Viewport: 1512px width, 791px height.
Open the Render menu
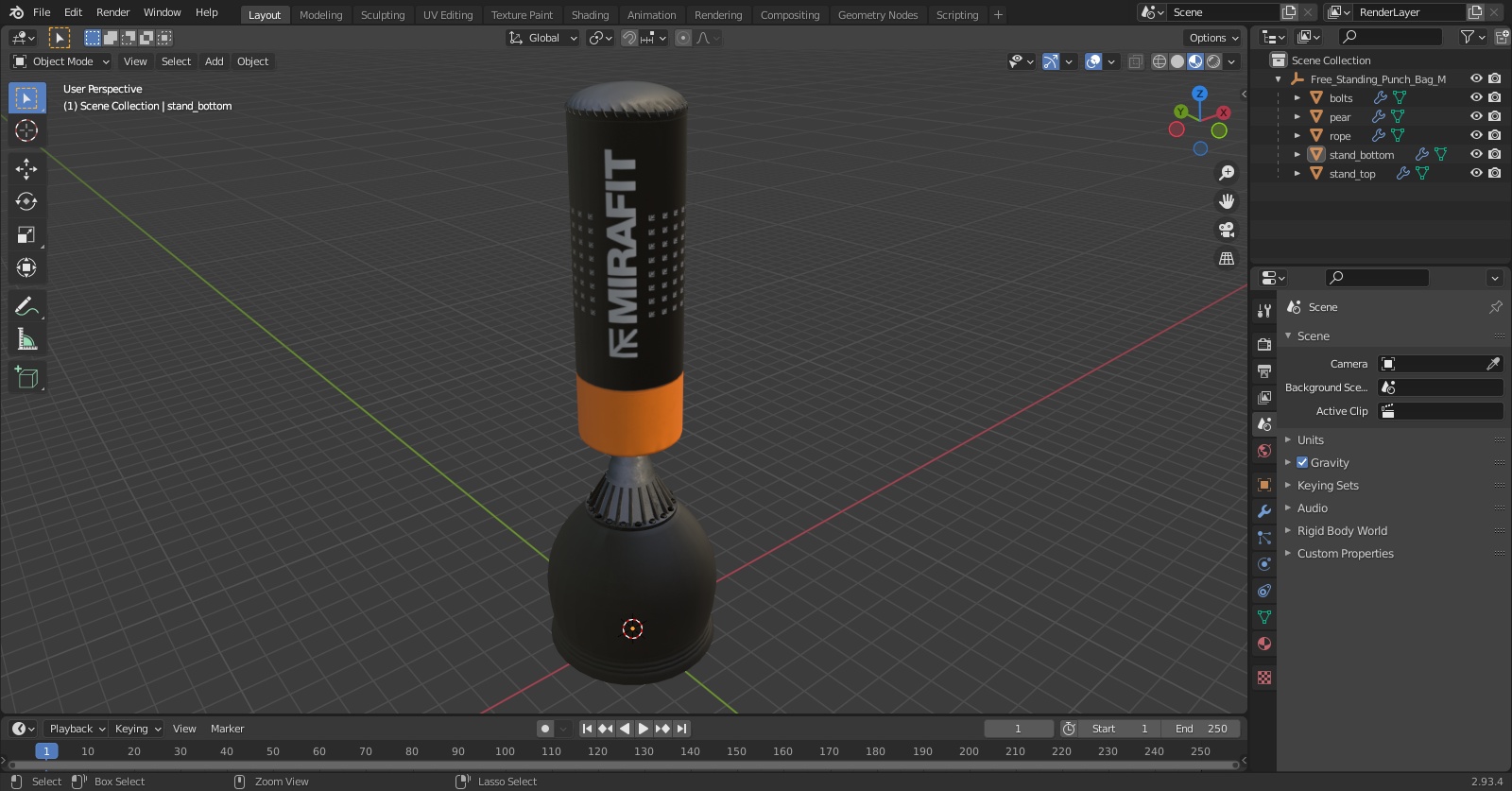click(x=112, y=12)
